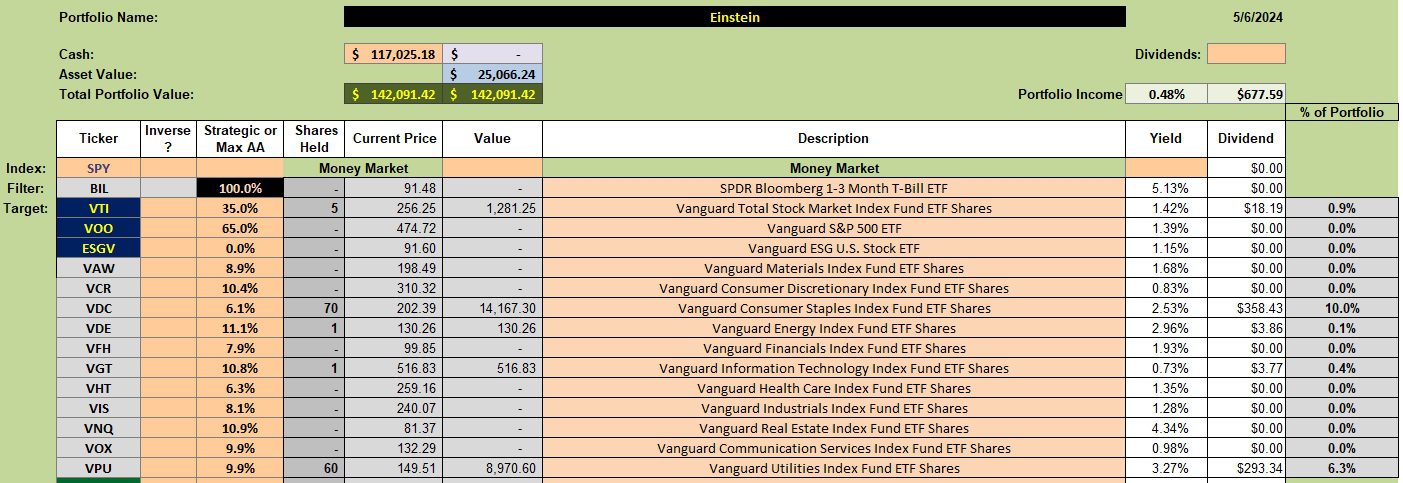Click VDC dividend $358.43
This screenshot has height=483, width=1403.
click(1246, 308)
